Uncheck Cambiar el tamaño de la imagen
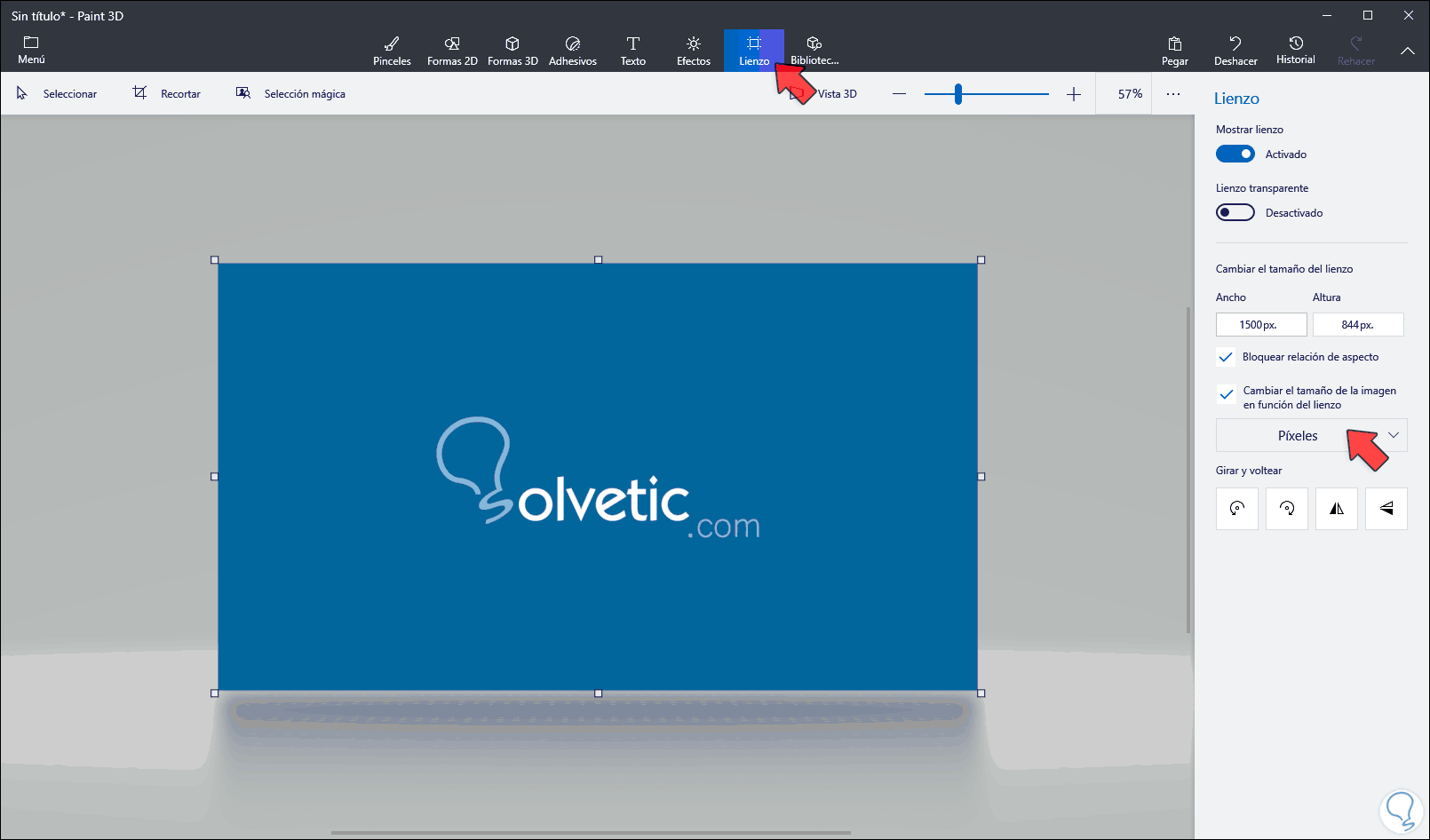The width and height of the screenshot is (1430, 840). pos(1227,394)
